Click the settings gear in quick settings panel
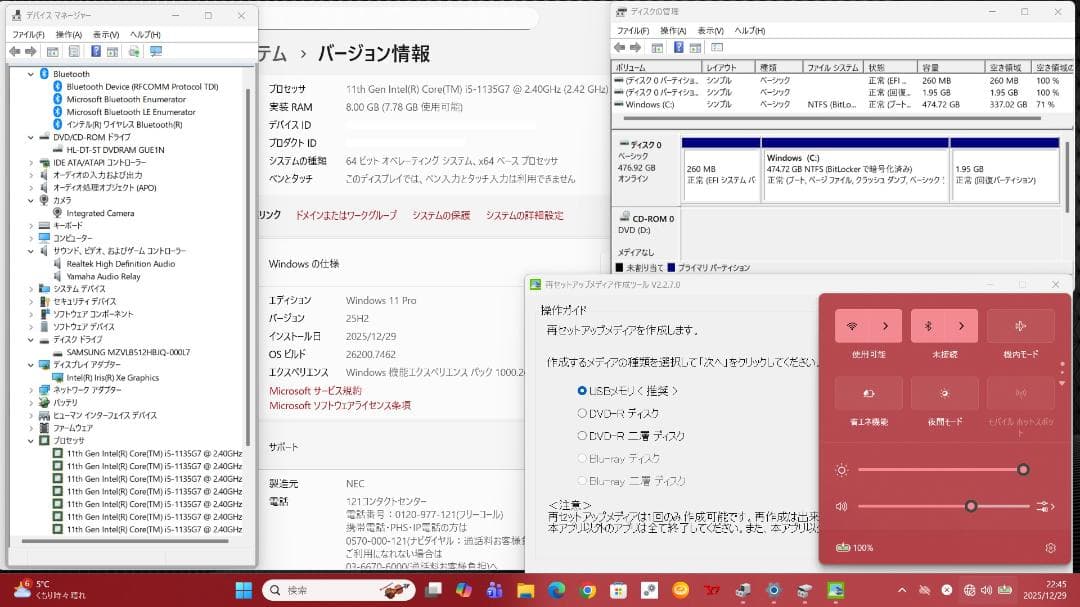This screenshot has width=1080, height=607. [x=1049, y=548]
